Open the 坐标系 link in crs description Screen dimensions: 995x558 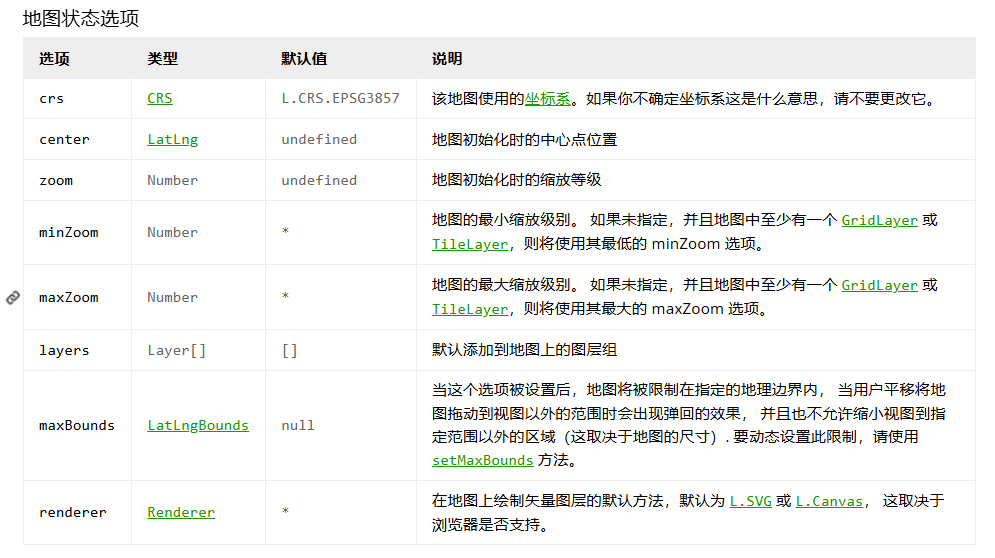click(548, 99)
